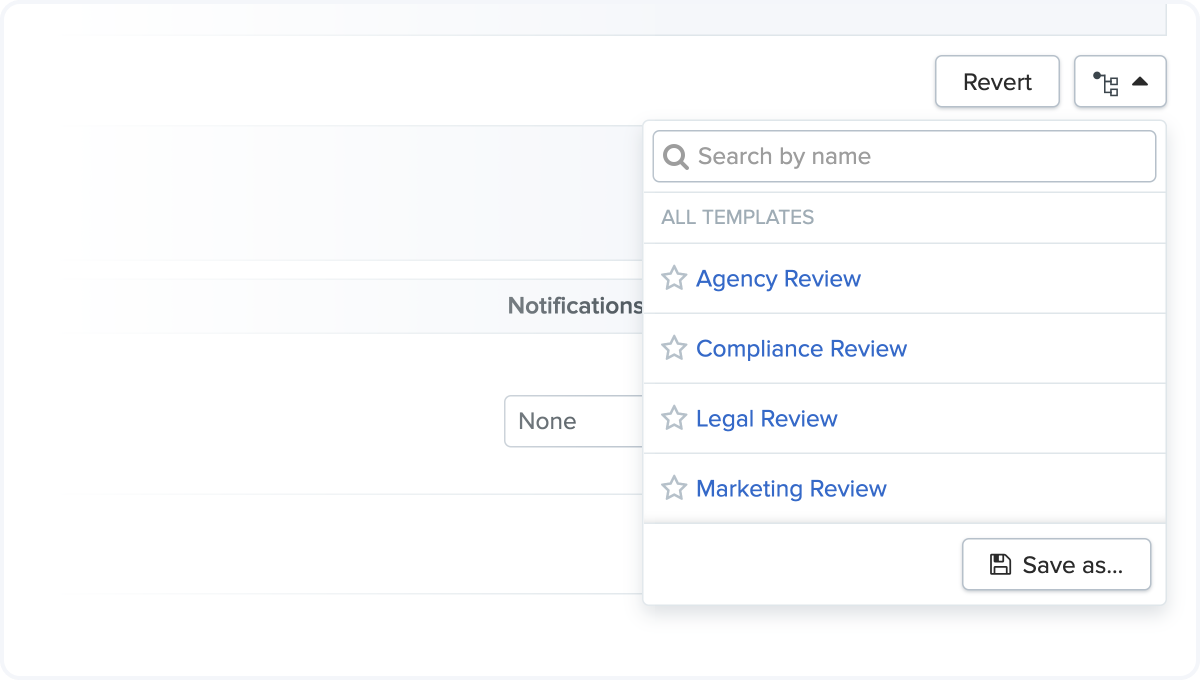Apply the Legal Review template
The image size is (1200, 680).
pos(766,419)
